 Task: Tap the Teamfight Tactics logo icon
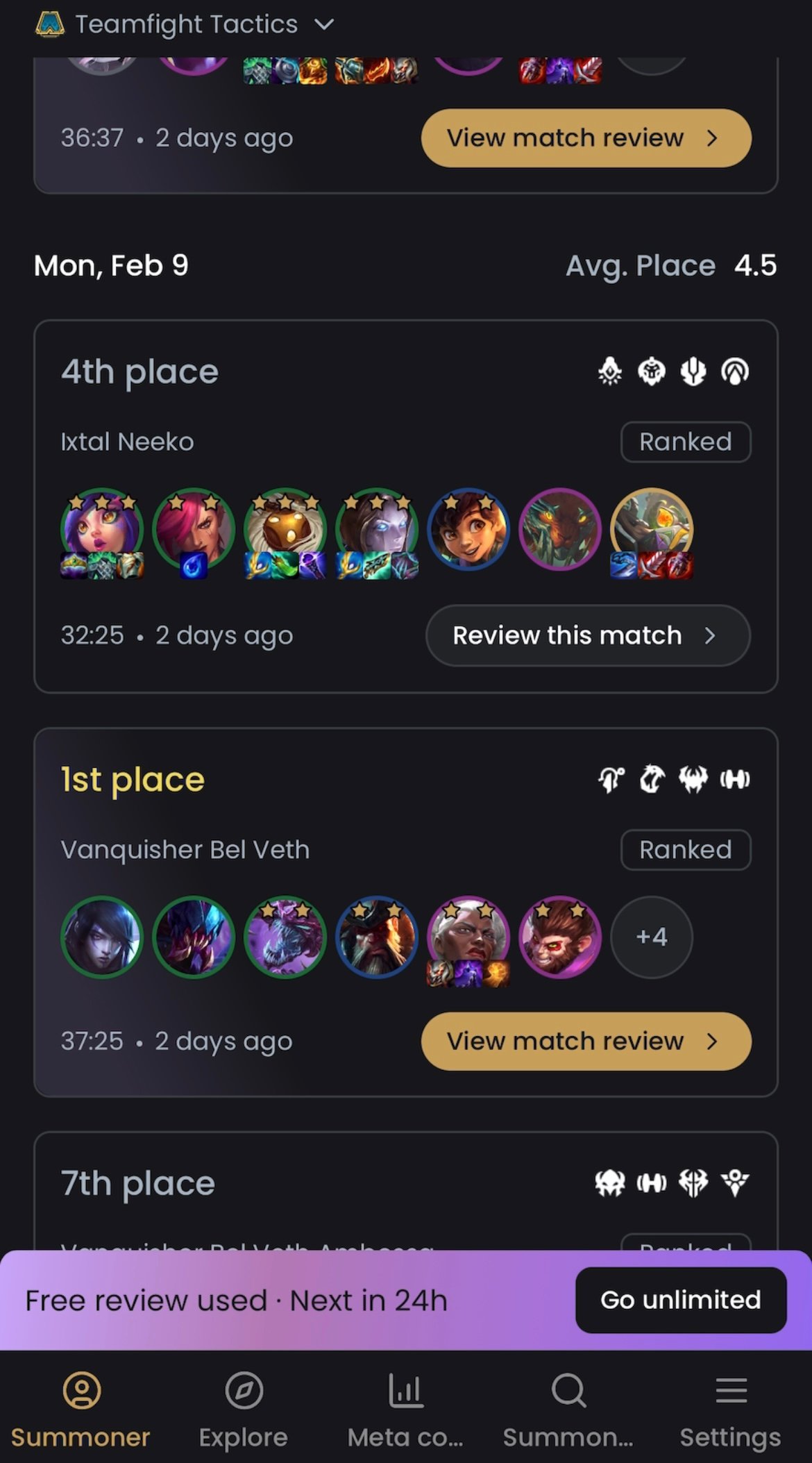coord(50,25)
